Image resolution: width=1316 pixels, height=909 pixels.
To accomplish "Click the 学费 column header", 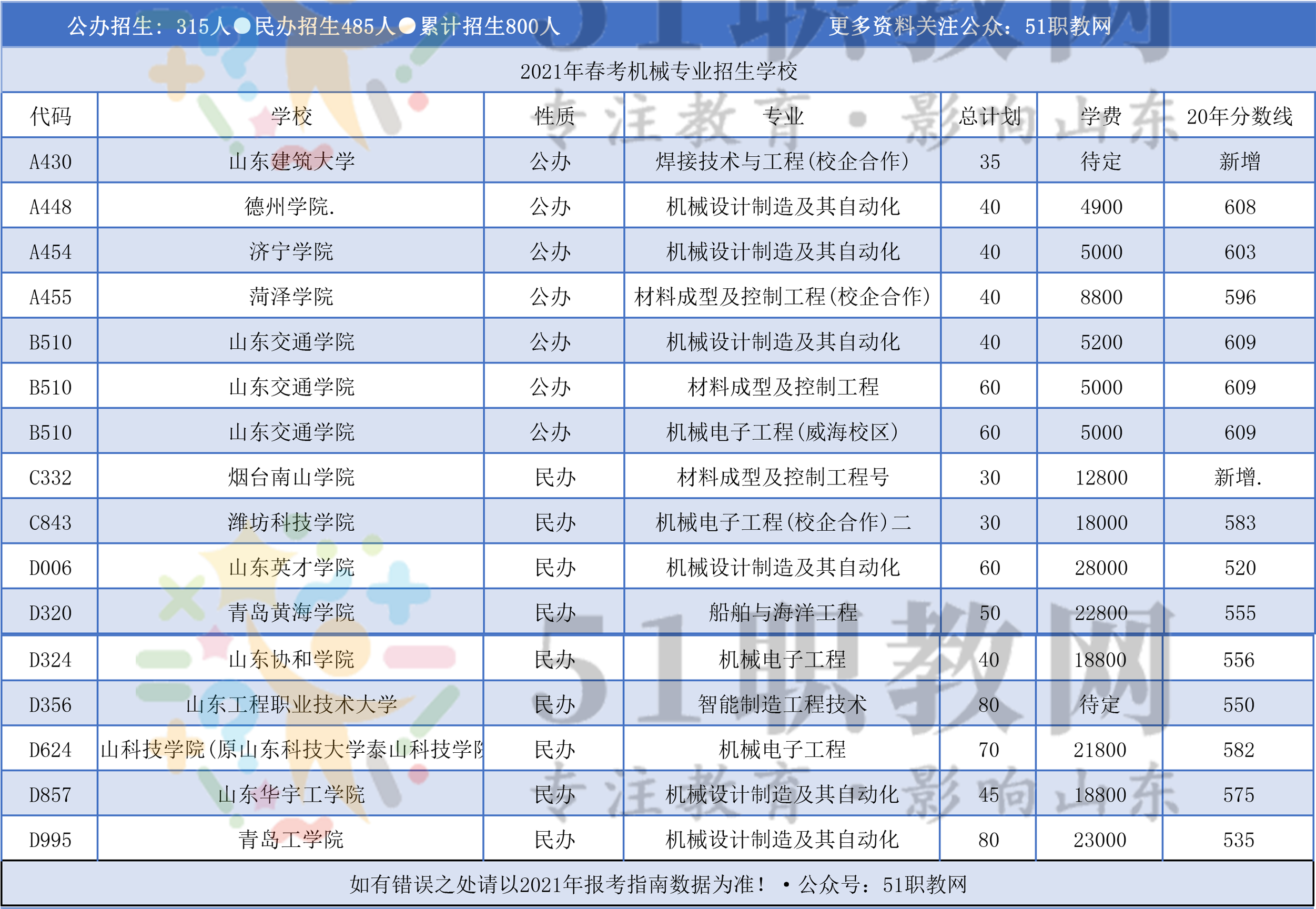I will point(1101,116).
